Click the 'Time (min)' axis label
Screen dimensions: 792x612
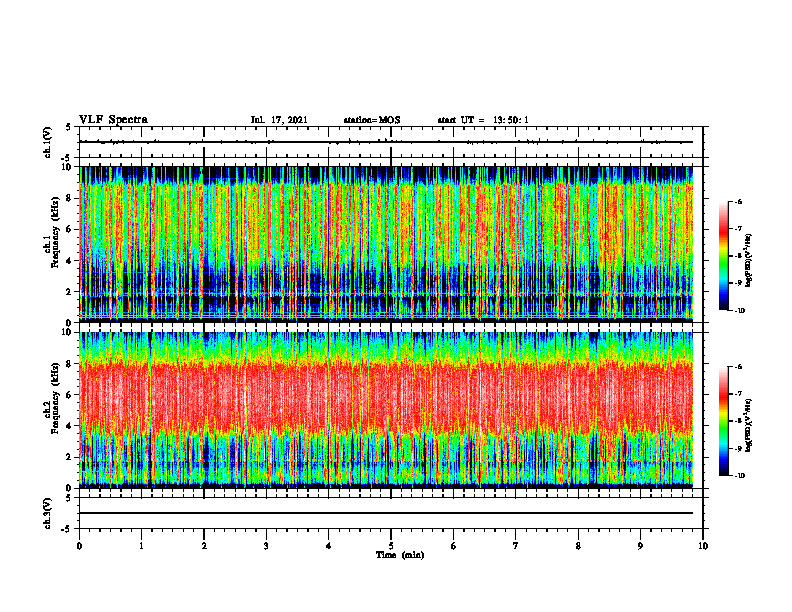(400, 555)
